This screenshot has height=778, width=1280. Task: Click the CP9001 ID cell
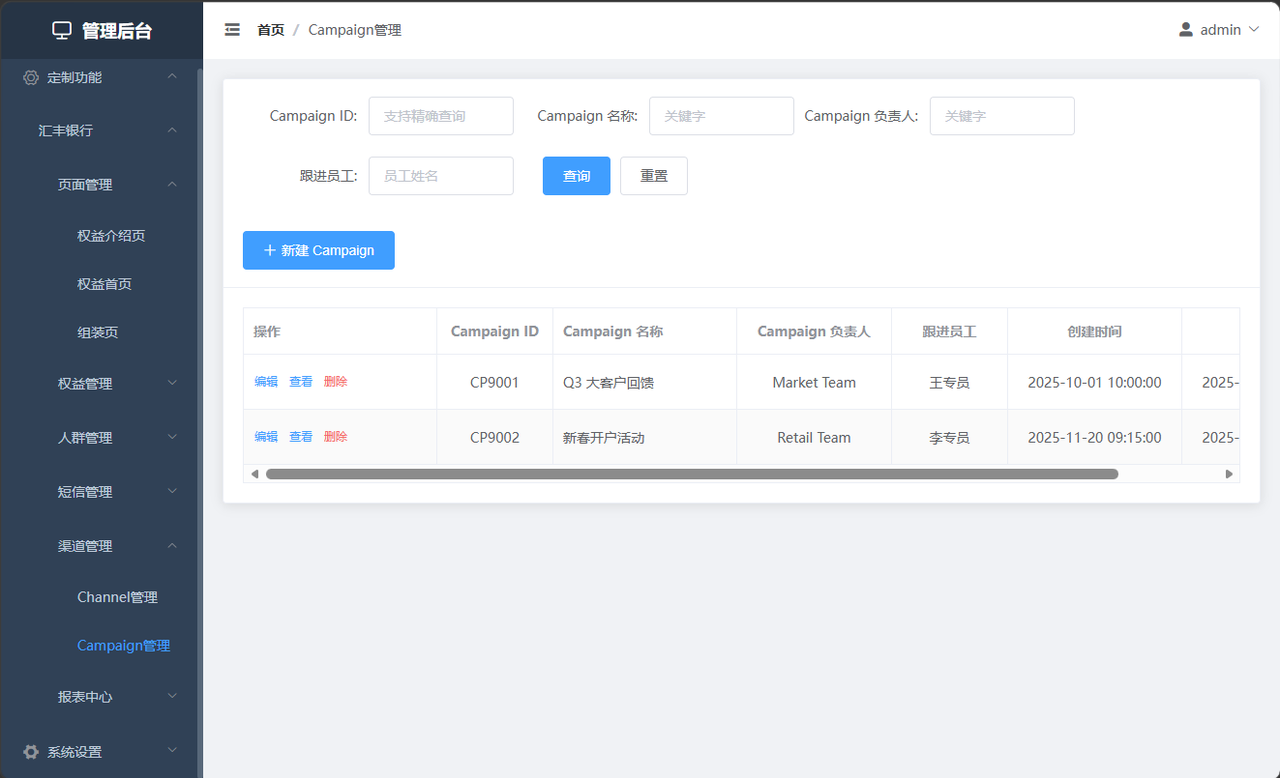(495, 382)
